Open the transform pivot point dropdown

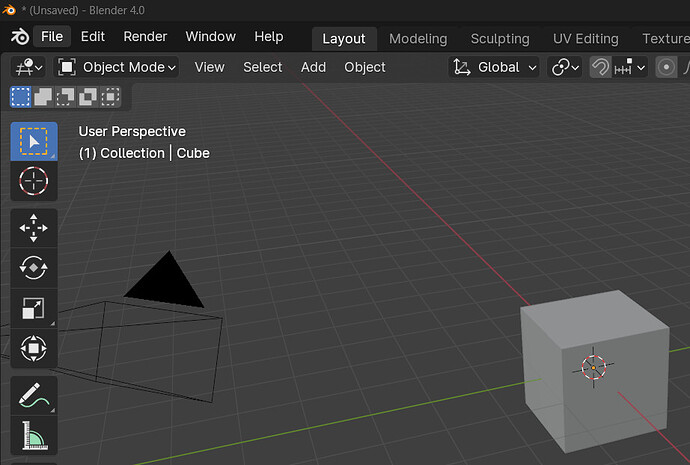pyautogui.click(x=565, y=67)
